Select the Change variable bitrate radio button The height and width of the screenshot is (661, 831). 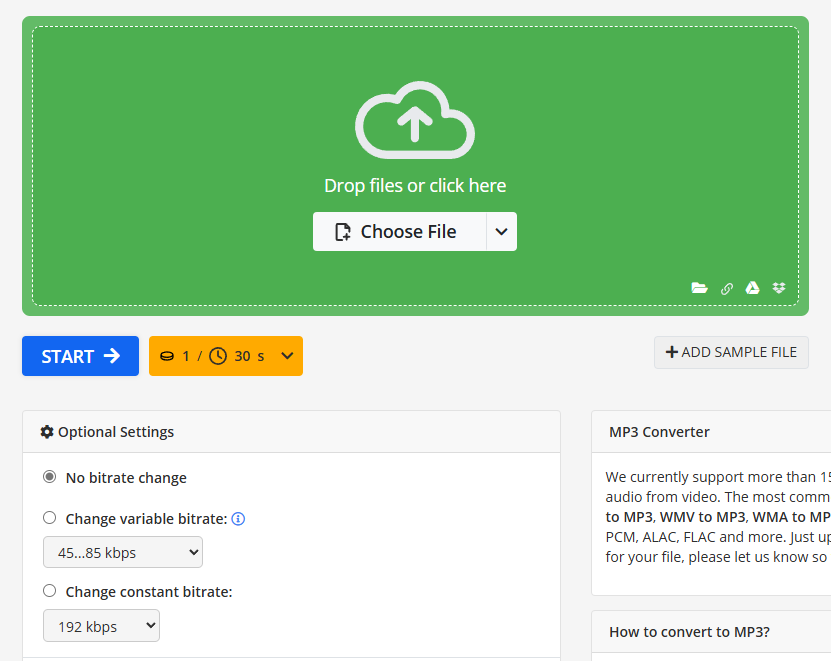coord(50,518)
